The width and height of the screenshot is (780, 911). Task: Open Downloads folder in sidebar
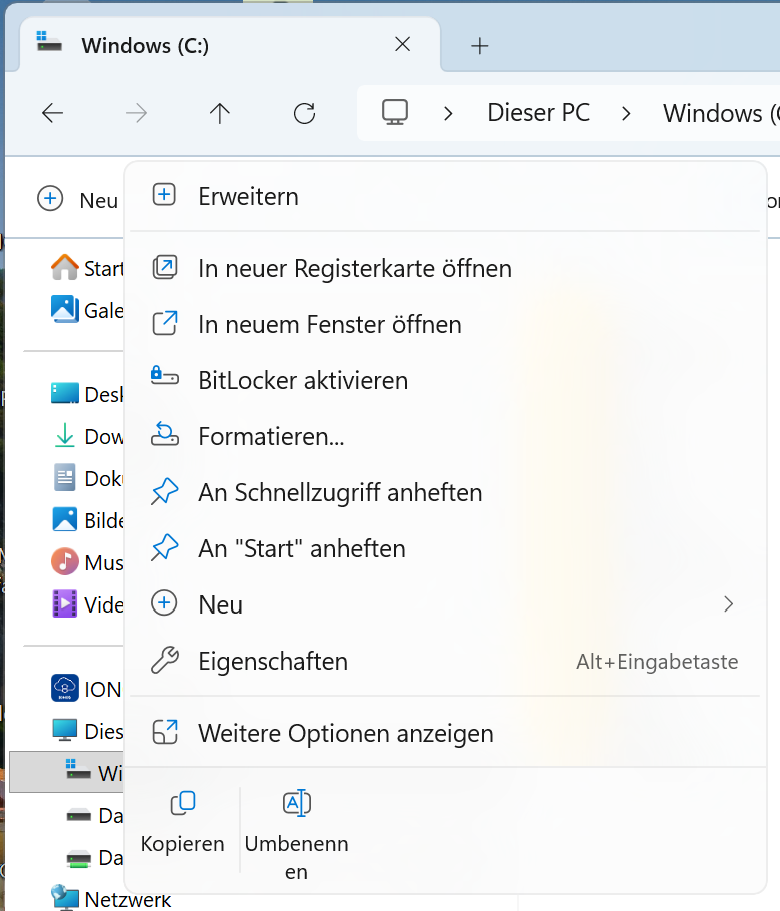click(x=87, y=436)
